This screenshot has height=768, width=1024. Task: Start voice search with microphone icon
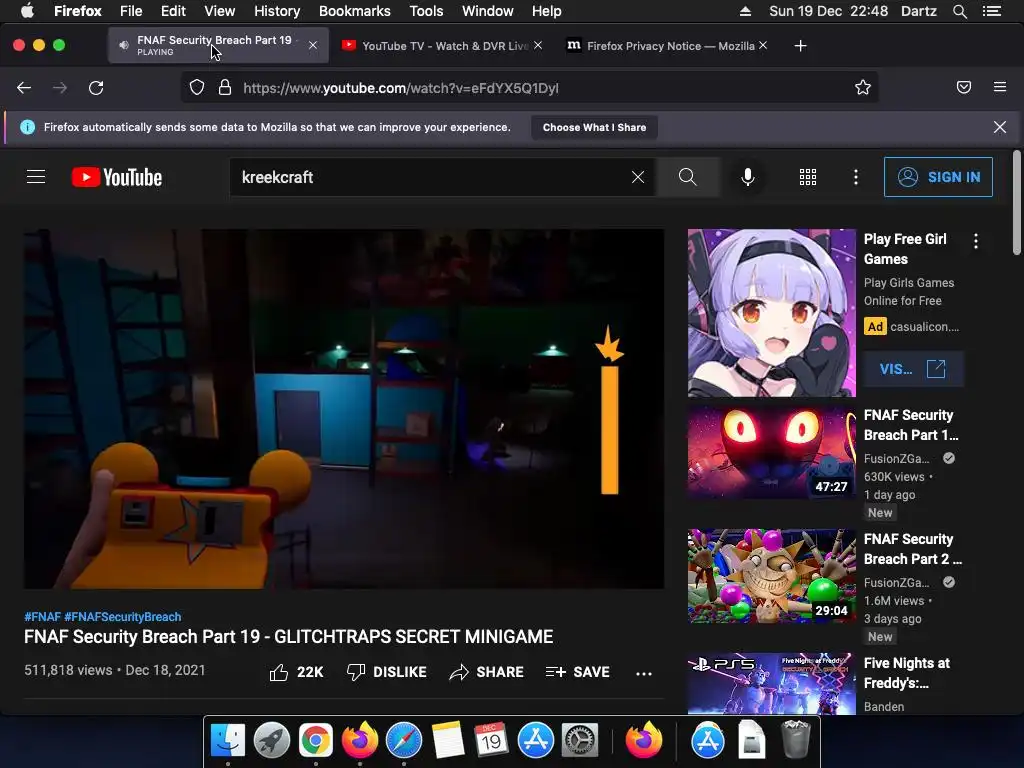[748, 177]
